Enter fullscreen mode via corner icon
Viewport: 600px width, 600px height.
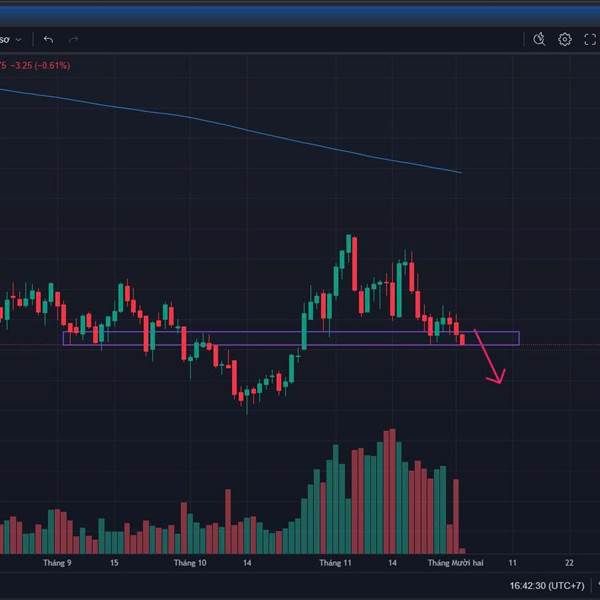point(590,39)
